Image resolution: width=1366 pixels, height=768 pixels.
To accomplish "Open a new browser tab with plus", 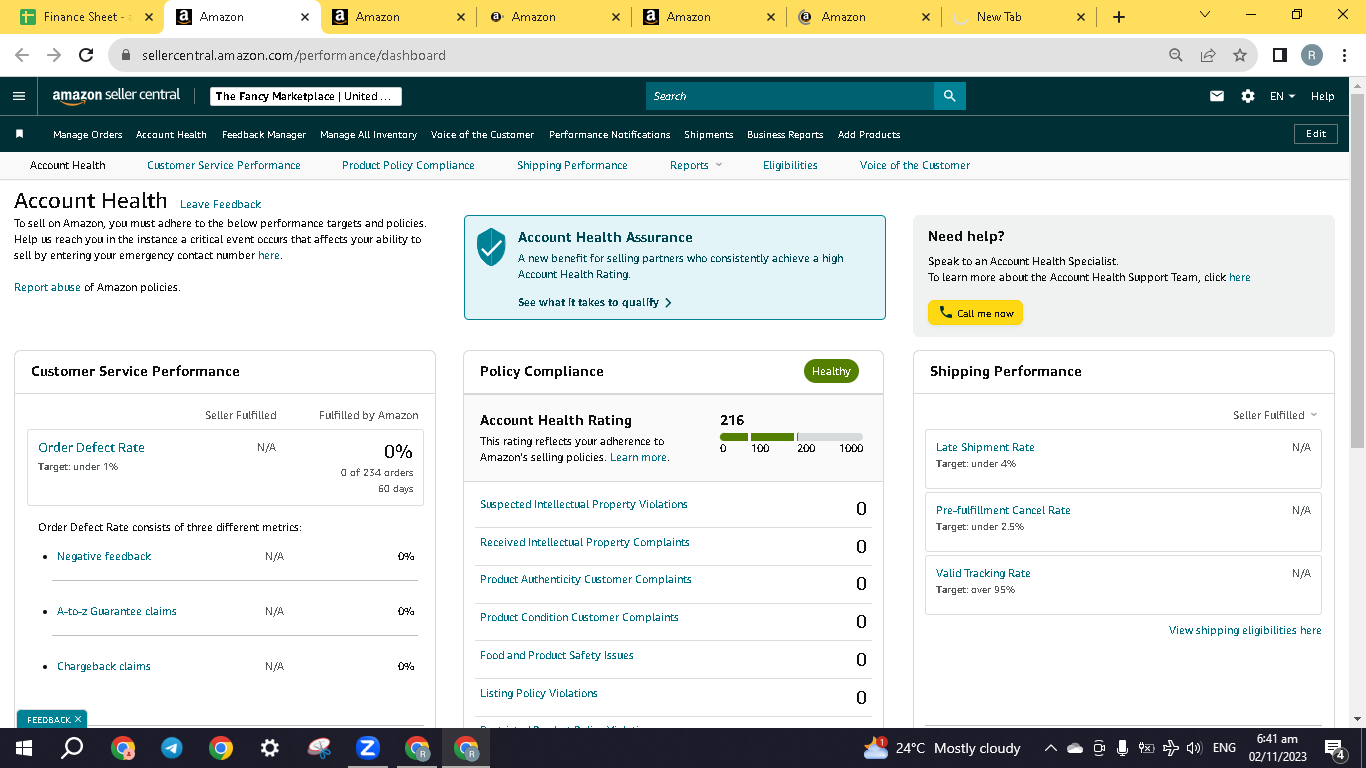I will point(1119,17).
